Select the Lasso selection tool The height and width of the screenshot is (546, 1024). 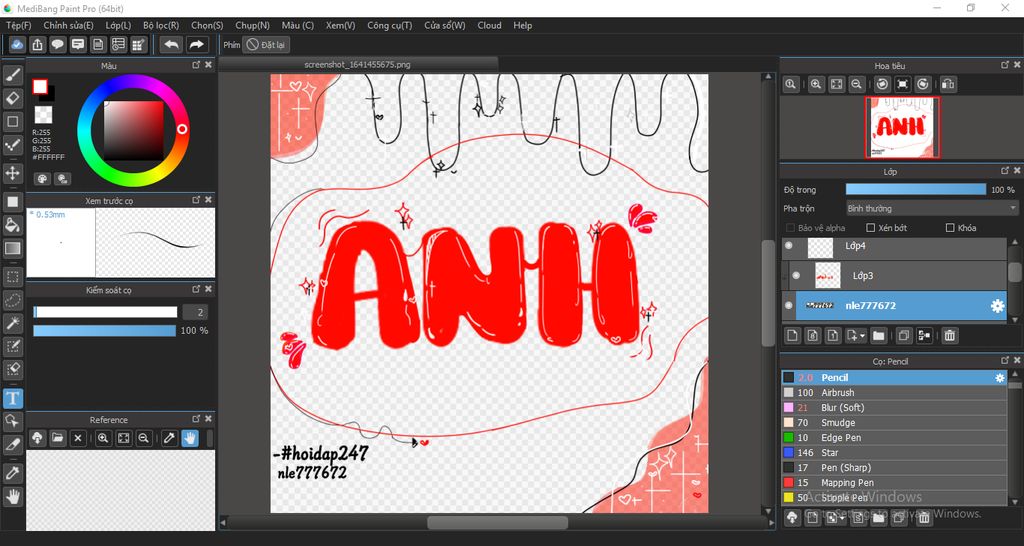coord(12,300)
